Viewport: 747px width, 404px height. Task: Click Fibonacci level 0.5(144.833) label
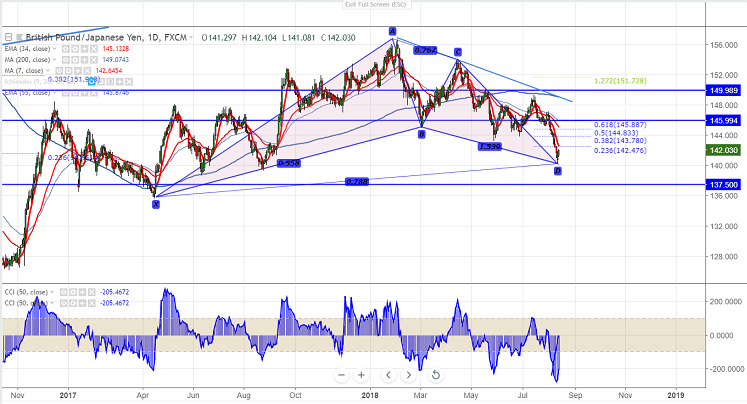point(616,133)
